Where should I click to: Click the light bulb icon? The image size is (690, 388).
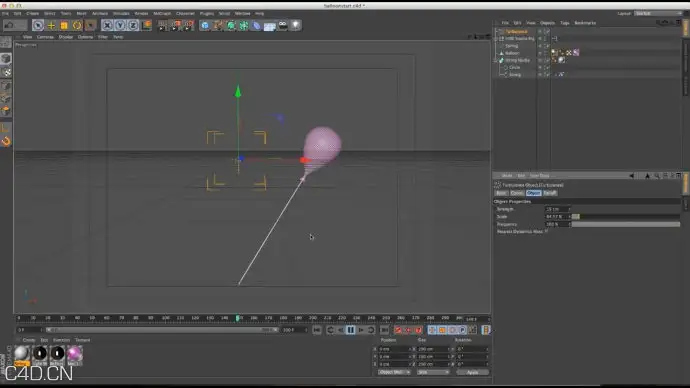click(296, 26)
